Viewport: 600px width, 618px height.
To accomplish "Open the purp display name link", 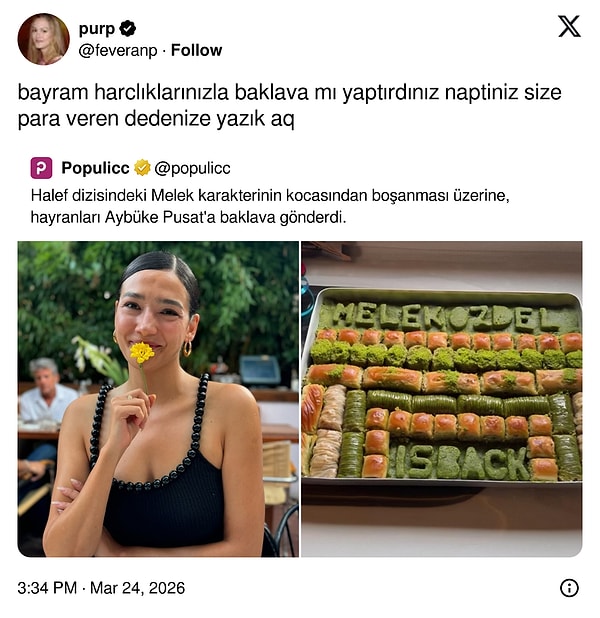I will (x=97, y=29).
